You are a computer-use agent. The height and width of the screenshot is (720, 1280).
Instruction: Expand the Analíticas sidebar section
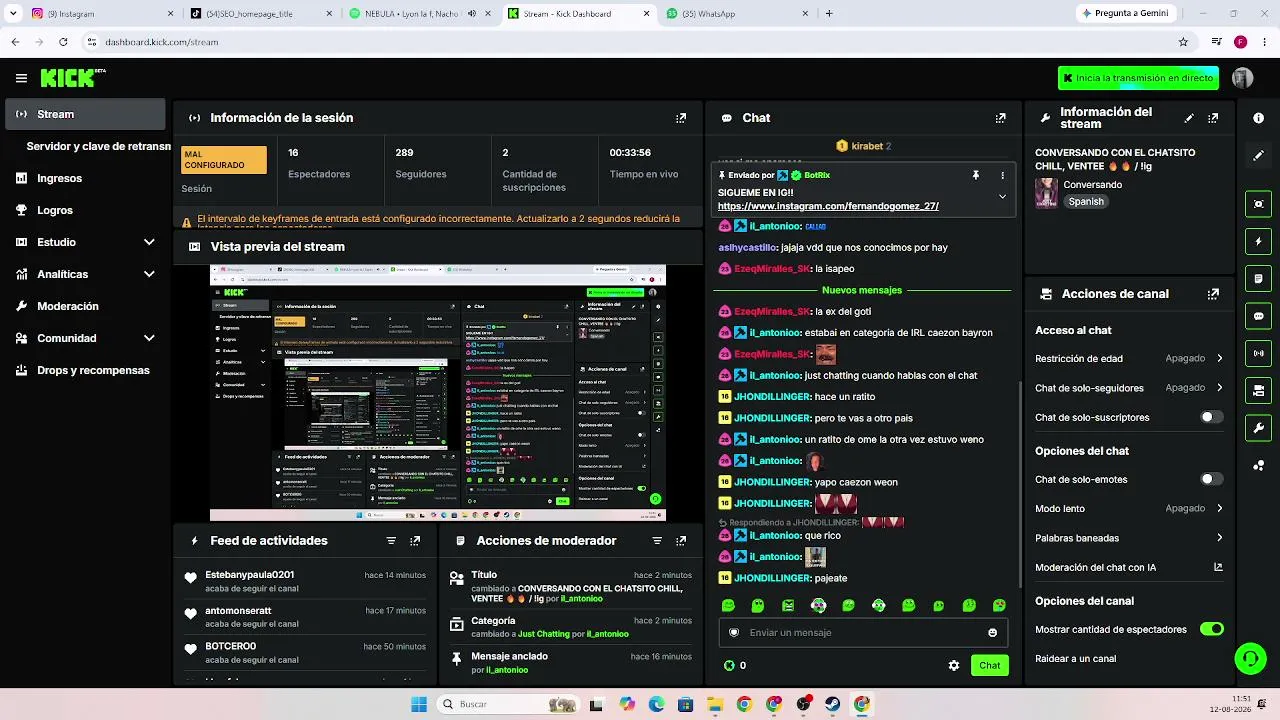(149, 274)
